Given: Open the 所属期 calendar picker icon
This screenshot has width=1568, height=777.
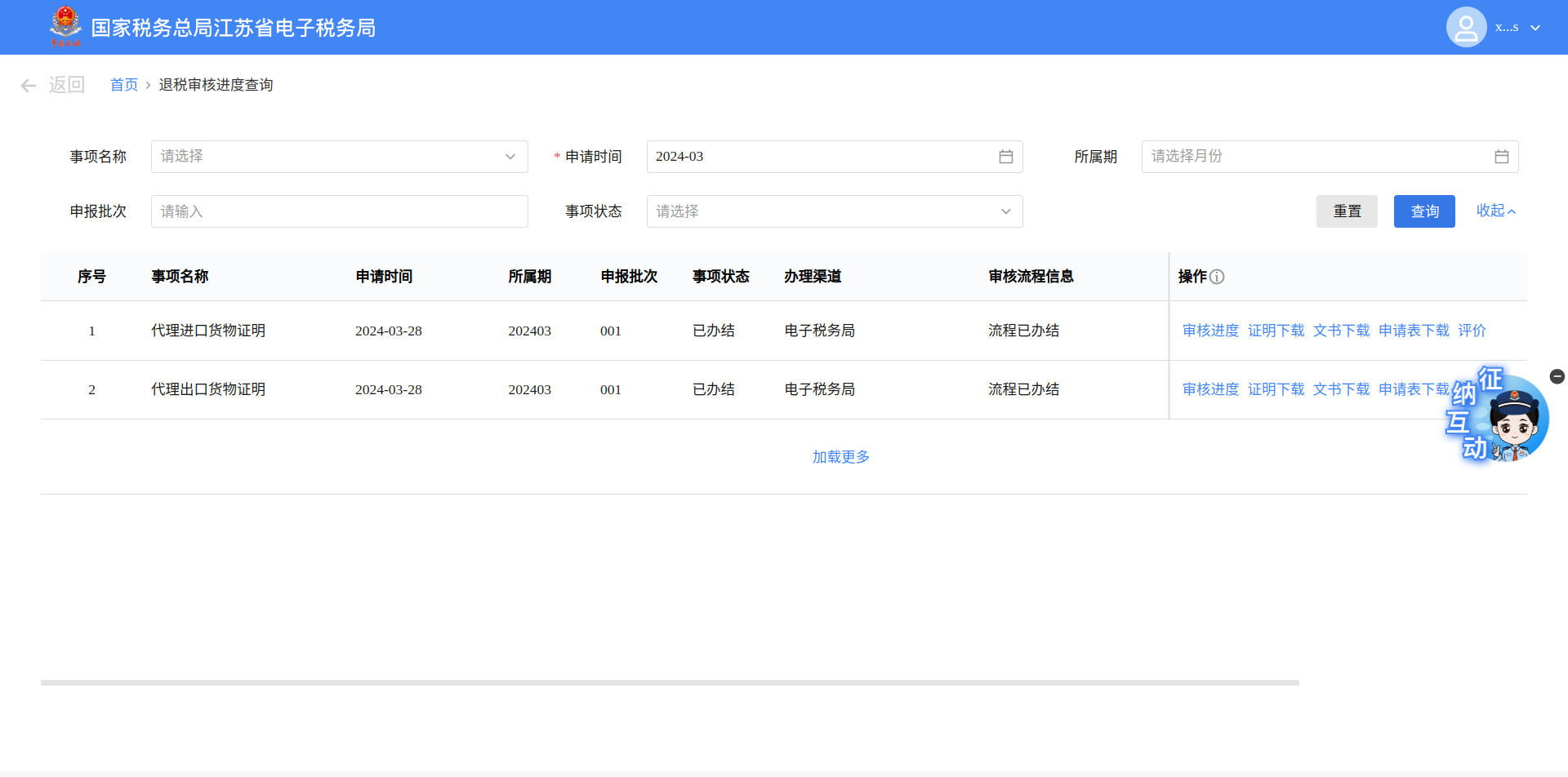Looking at the screenshot, I should [x=1501, y=157].
